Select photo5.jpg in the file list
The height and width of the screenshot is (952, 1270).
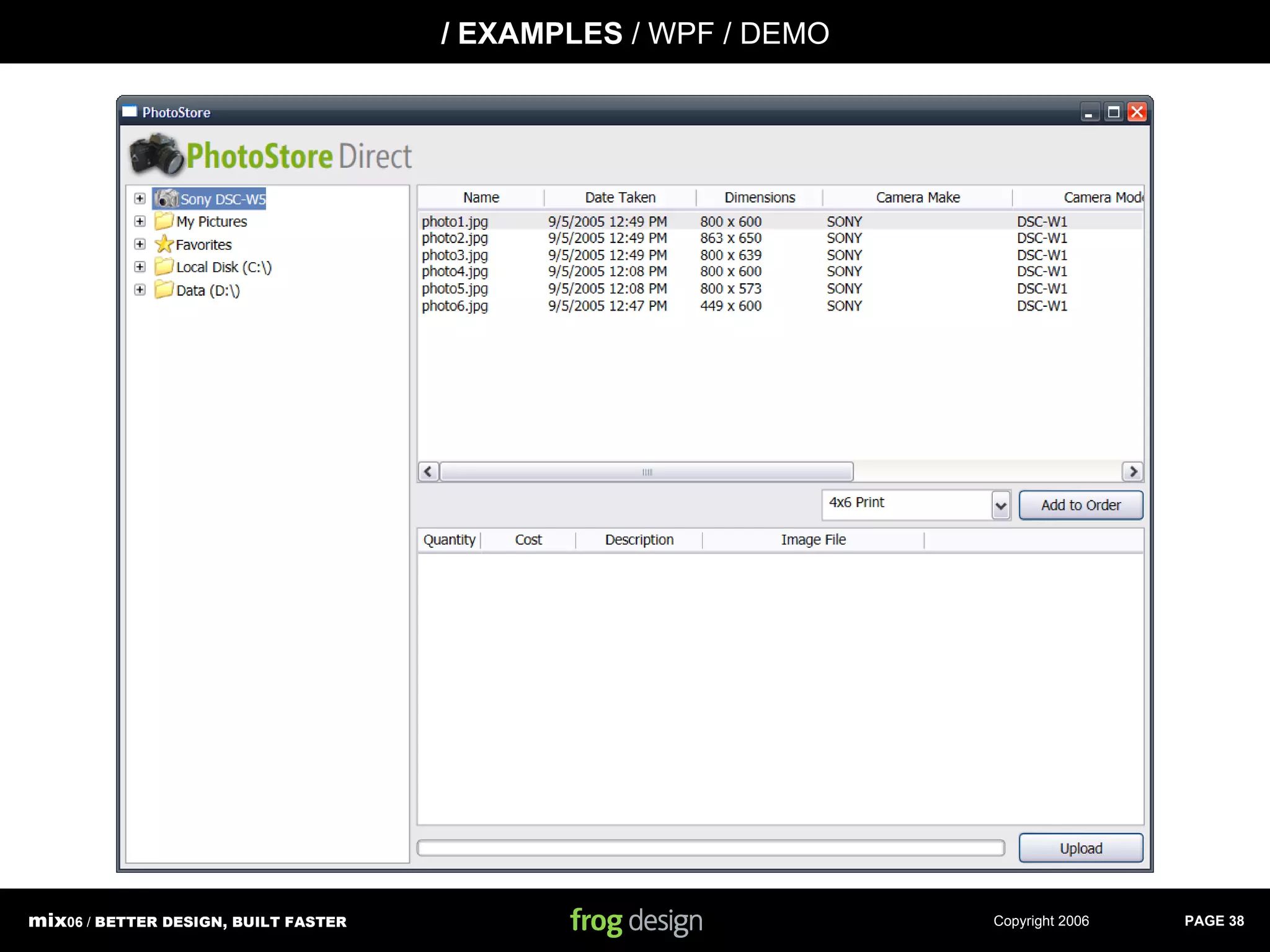pos(455,289)
